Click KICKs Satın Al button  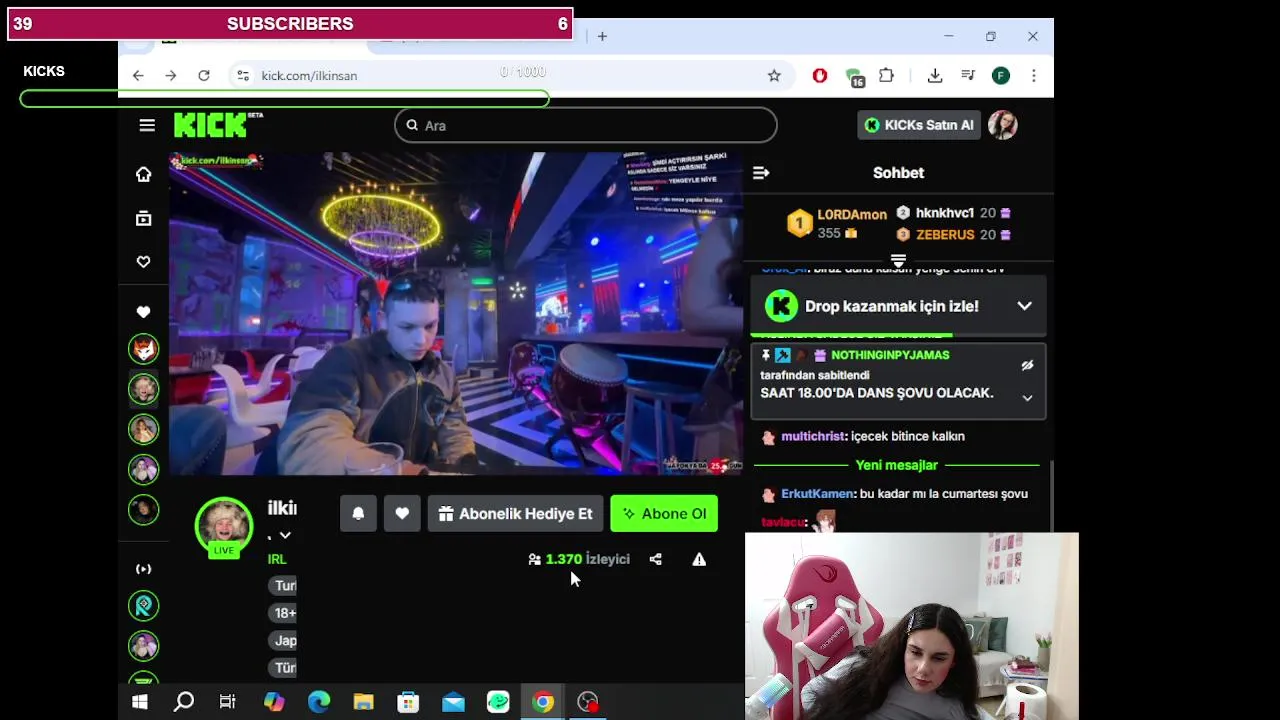(x=919, y=125)
